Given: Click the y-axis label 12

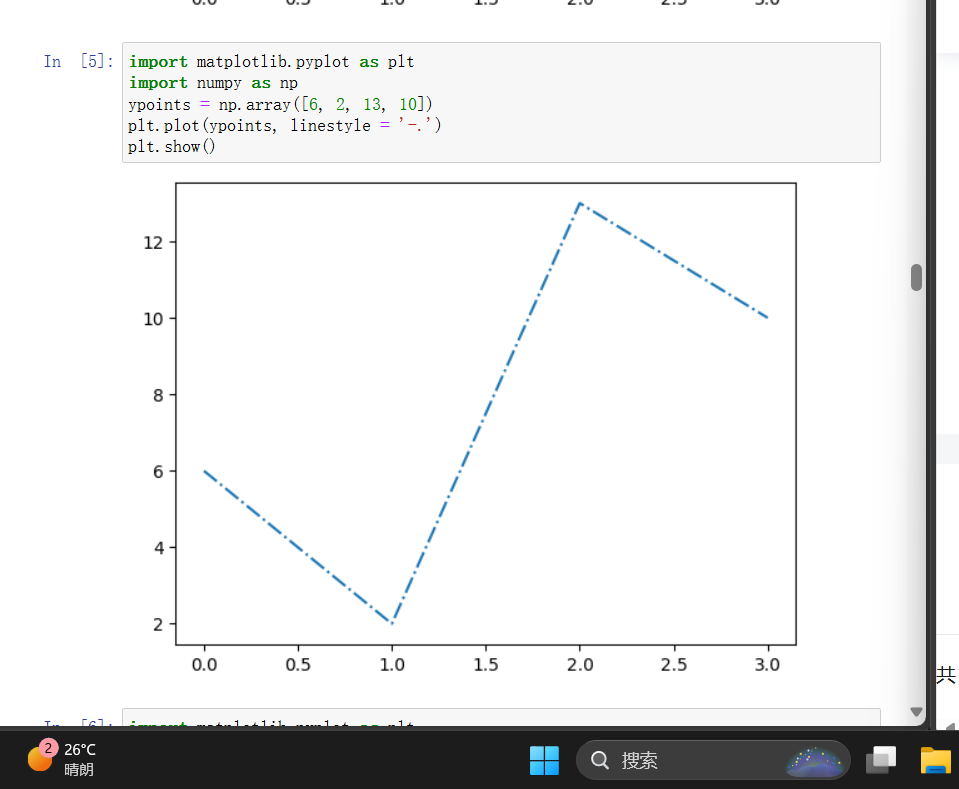Looking at the screenshot, I should pos(153,243).
